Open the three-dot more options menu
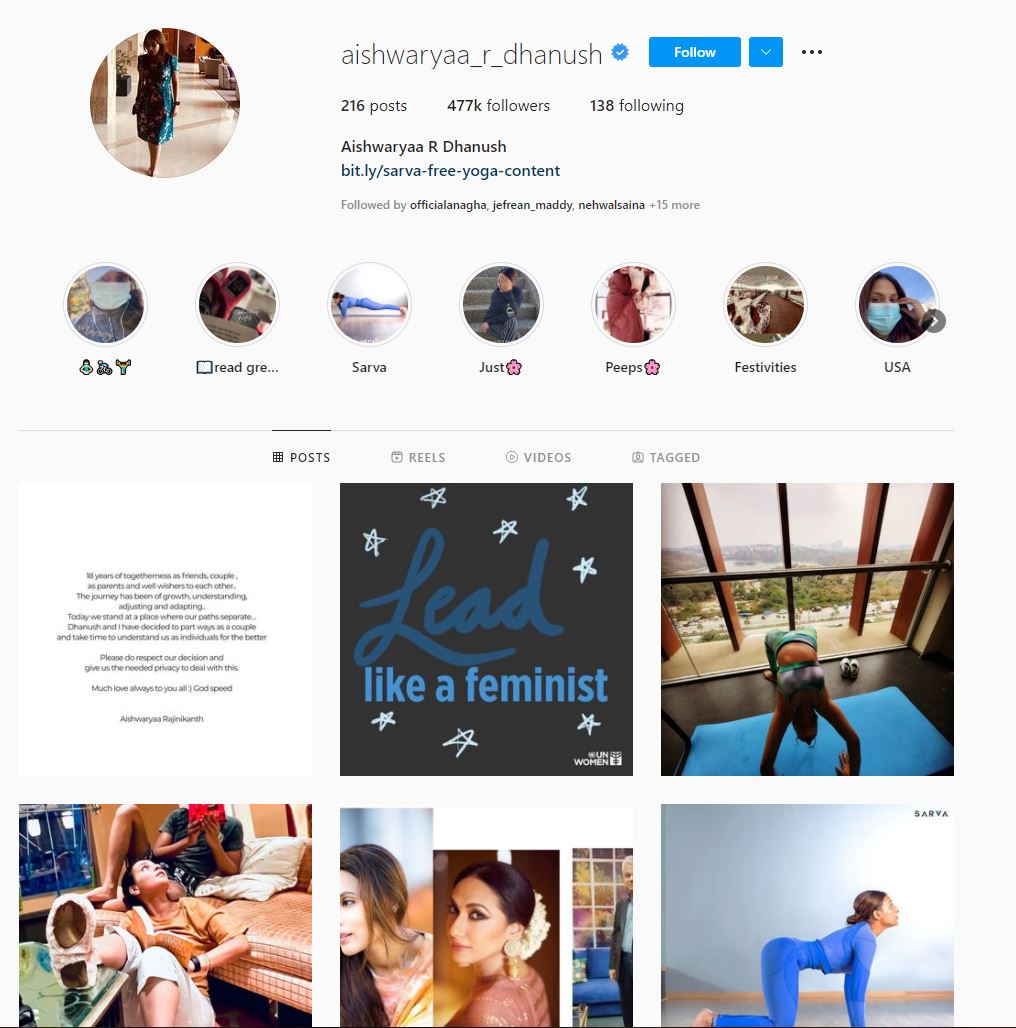 click(x=811, y=52)
